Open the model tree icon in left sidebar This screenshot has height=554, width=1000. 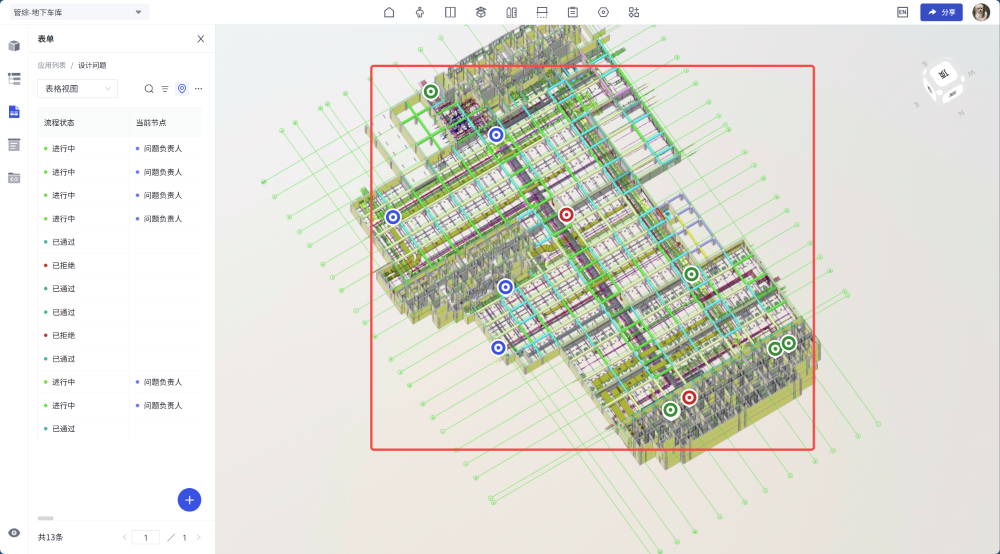pos(14,78)
